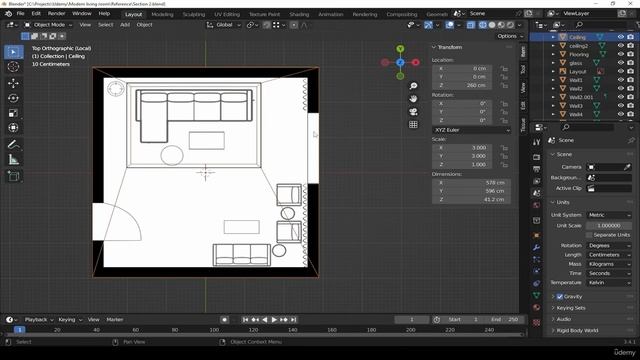The width and height of the screenshot is (640, 360).
Task: Click the End frame field
Action: [x=504, y=320]
